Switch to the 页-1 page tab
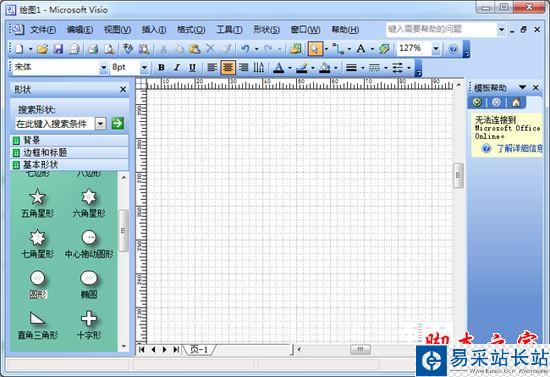550x377 pixels. [199, 349]
